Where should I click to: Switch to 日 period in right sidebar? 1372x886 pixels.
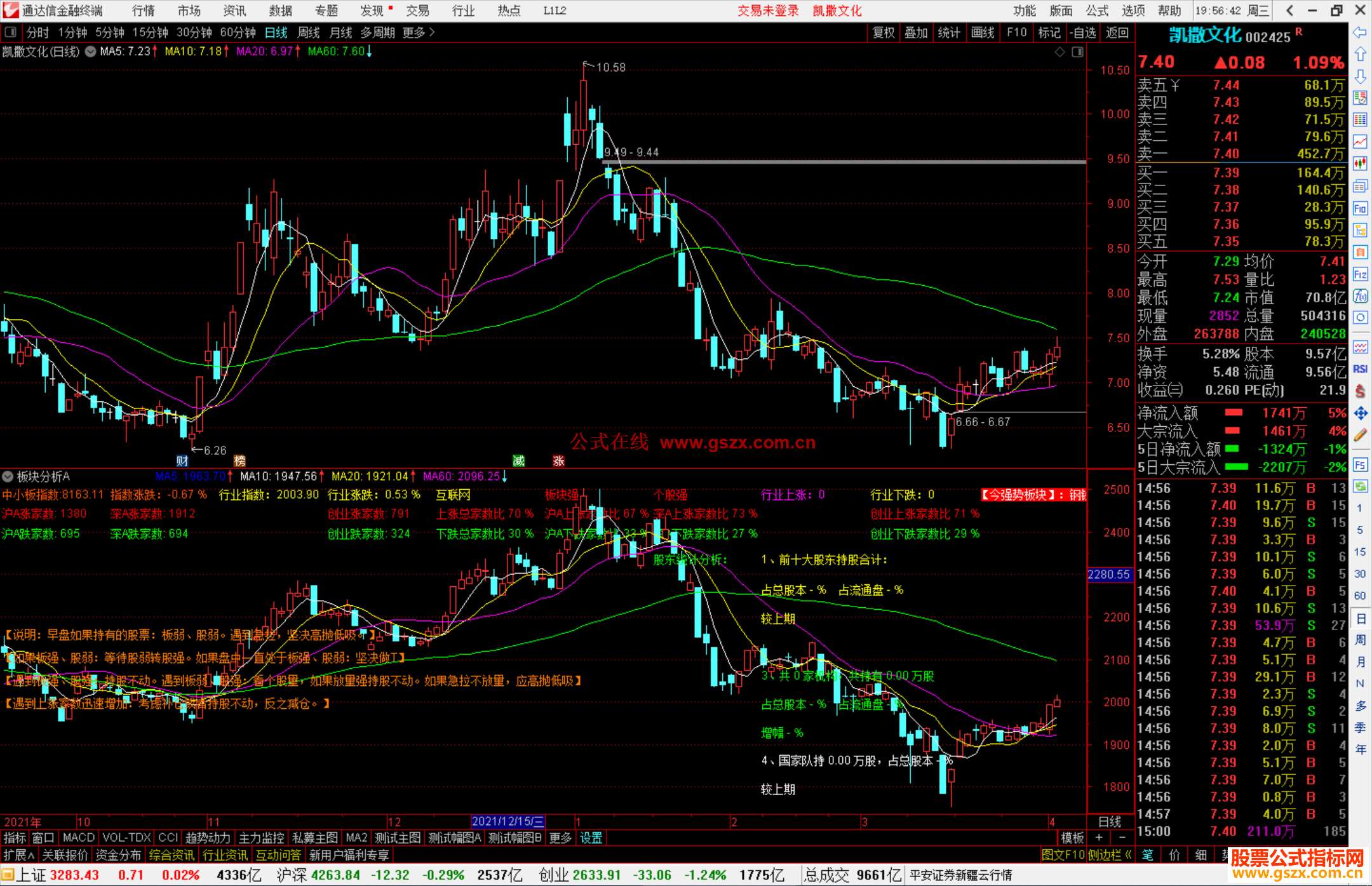pyautogui.click(x=1360, y=619)
